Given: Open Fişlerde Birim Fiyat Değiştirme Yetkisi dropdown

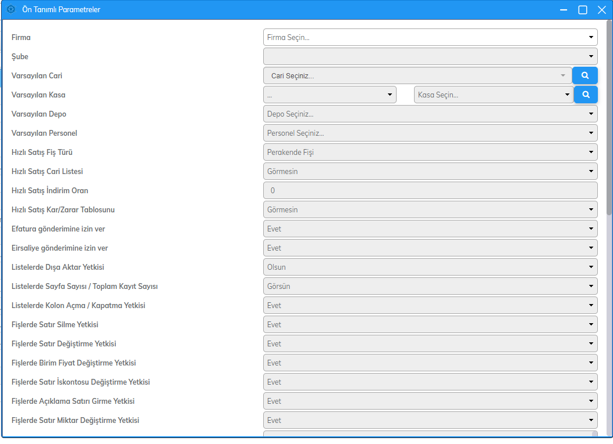Looking at the screenshot, I should pyautogui.click(x=430, y=363).
